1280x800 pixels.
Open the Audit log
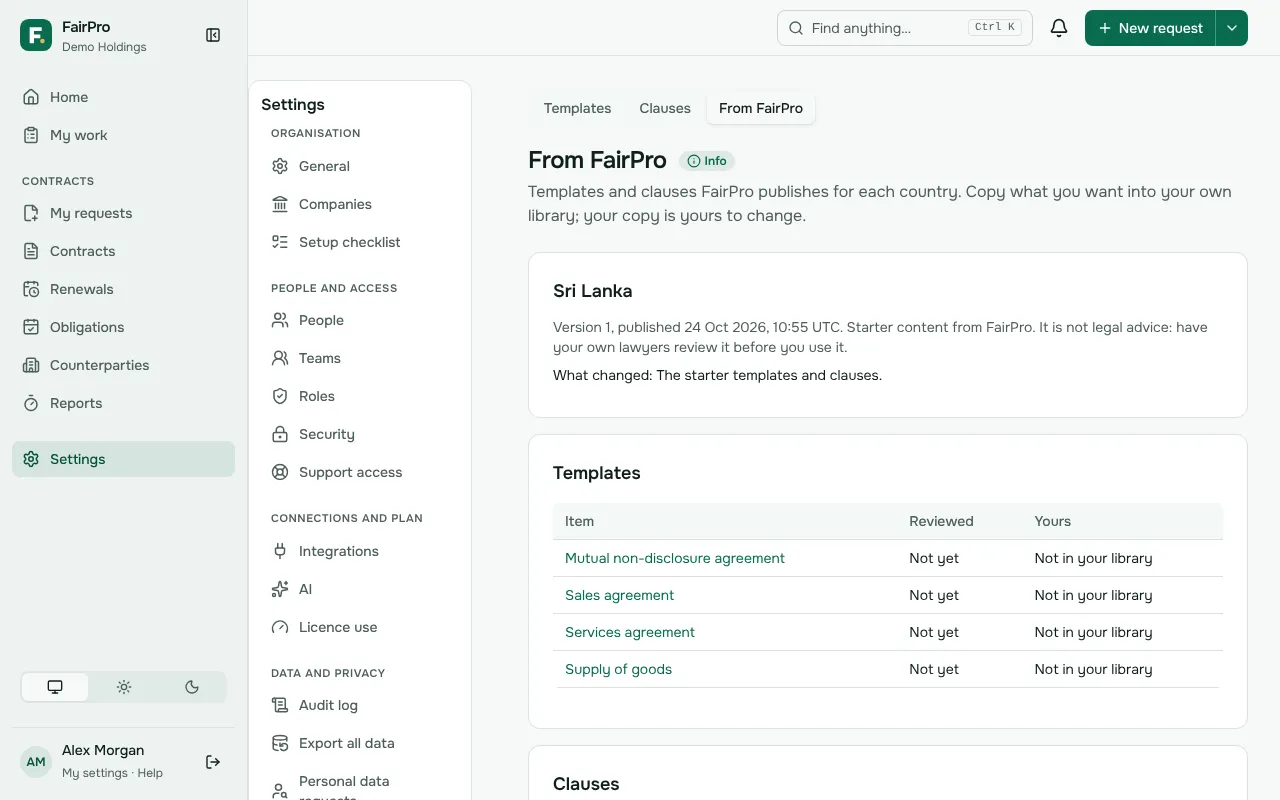(360, 705)
